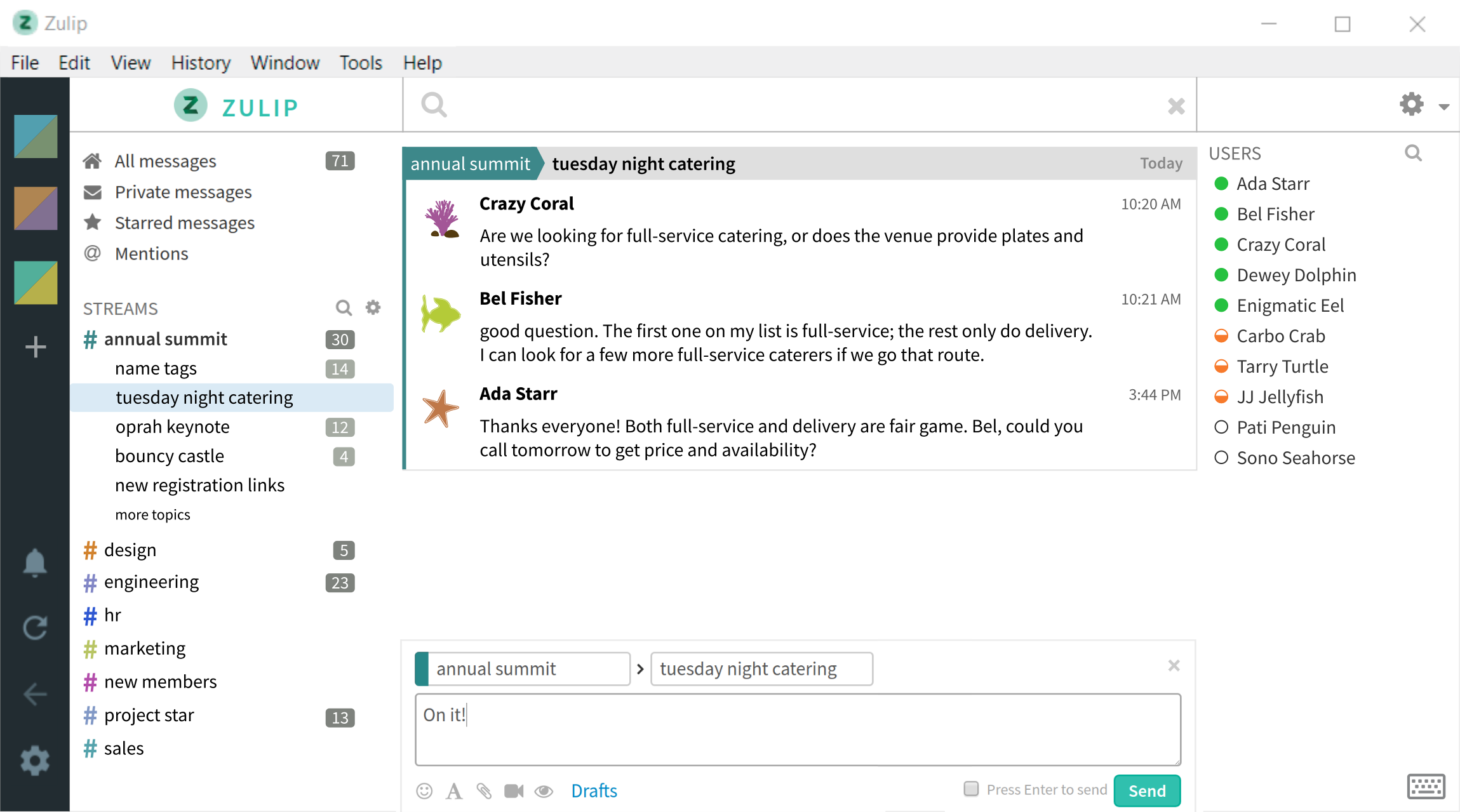1460x812 pixels.
Task: Click annual summit in message header bar
Action: click(470, 164)
